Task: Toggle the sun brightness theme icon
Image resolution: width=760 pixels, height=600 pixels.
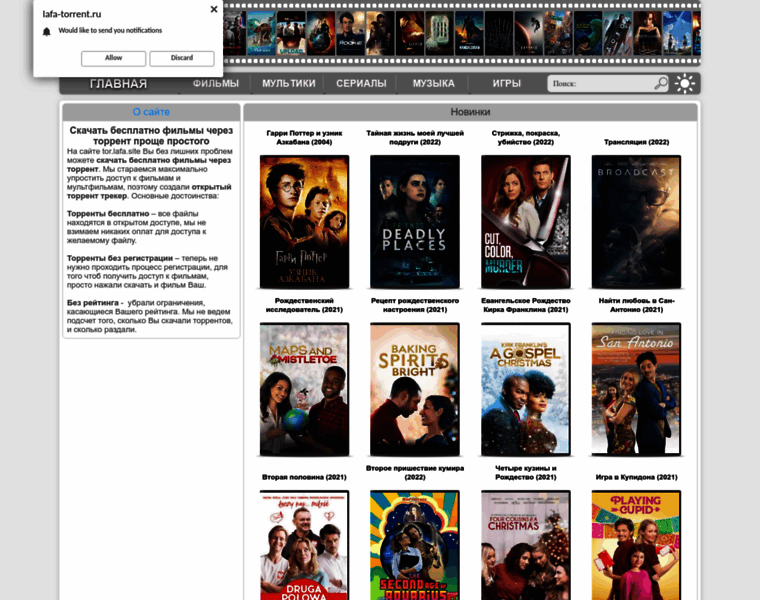Action: point(685,83)
